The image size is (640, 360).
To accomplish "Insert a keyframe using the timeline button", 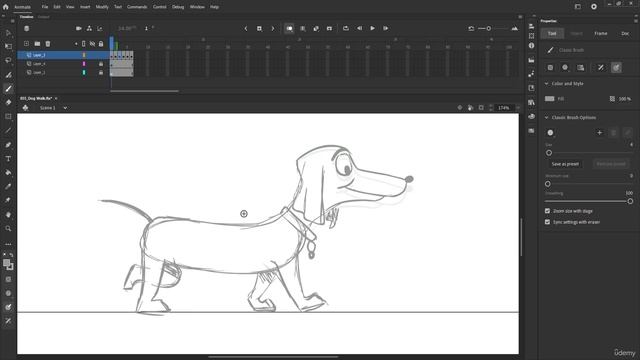I will tap(259, 29).
